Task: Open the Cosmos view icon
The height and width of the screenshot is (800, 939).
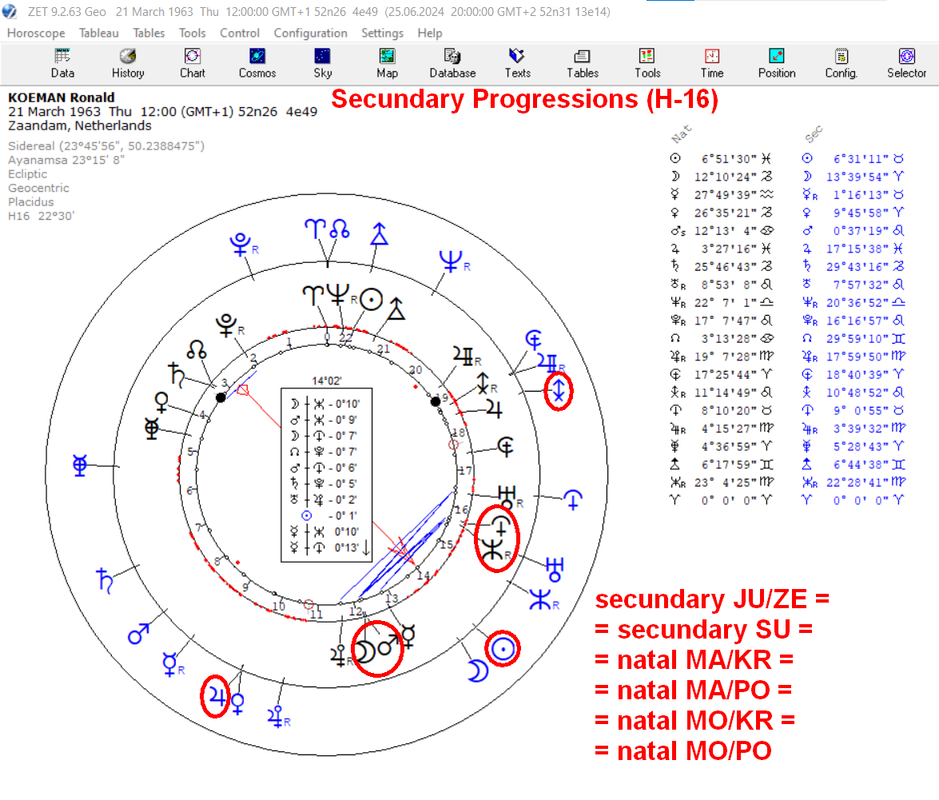Action: tap(258, 63)
